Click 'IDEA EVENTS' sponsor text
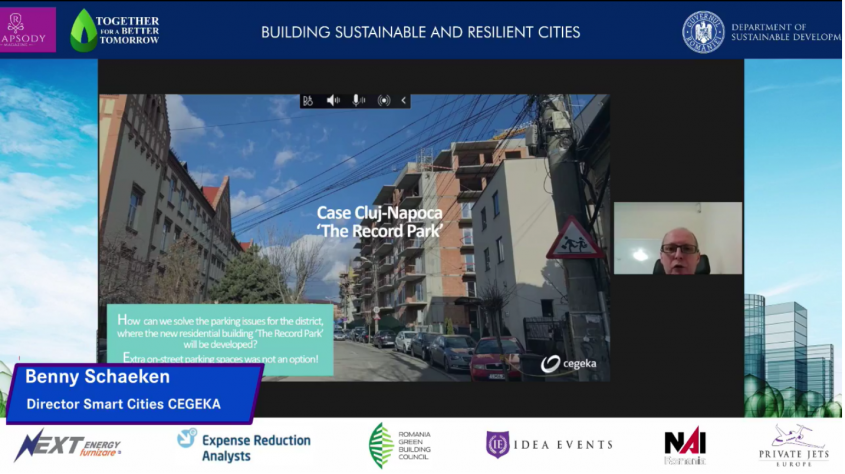The width and height of the screenshot is (845, 474). point(564,445)
